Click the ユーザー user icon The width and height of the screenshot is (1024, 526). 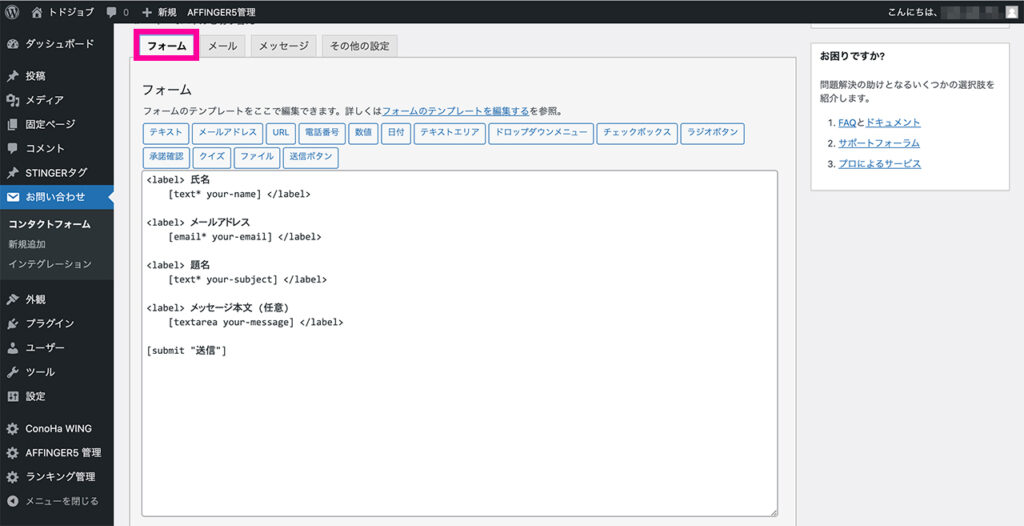pyautogui.click(x=12, y=348)
